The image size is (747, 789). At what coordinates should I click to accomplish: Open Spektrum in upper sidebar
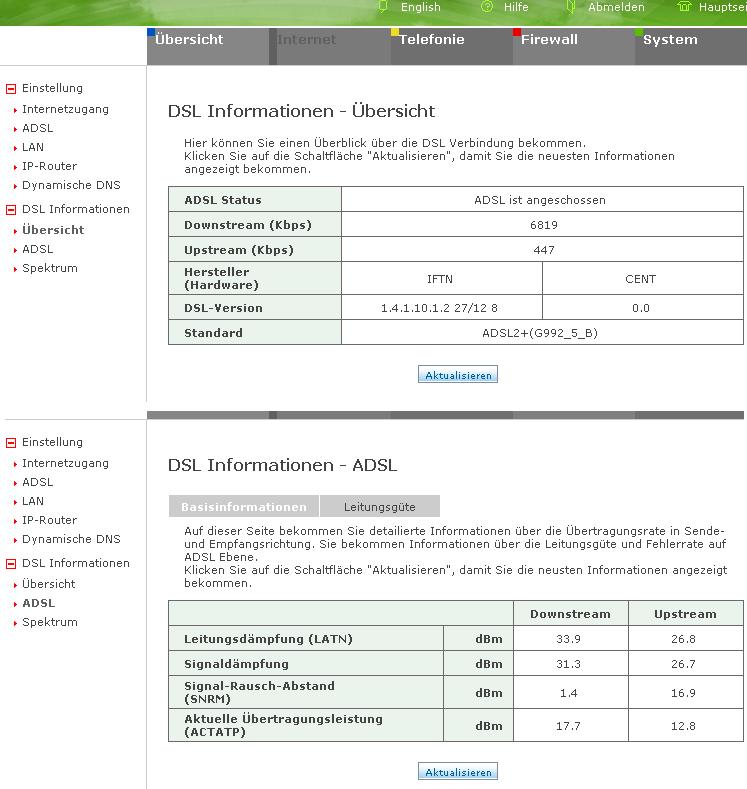pos(49,268)
